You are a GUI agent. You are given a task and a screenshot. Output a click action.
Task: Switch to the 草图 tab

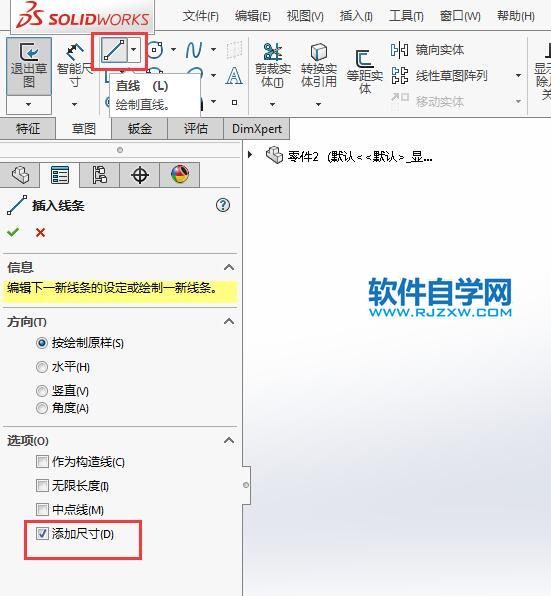click(84, 128)
